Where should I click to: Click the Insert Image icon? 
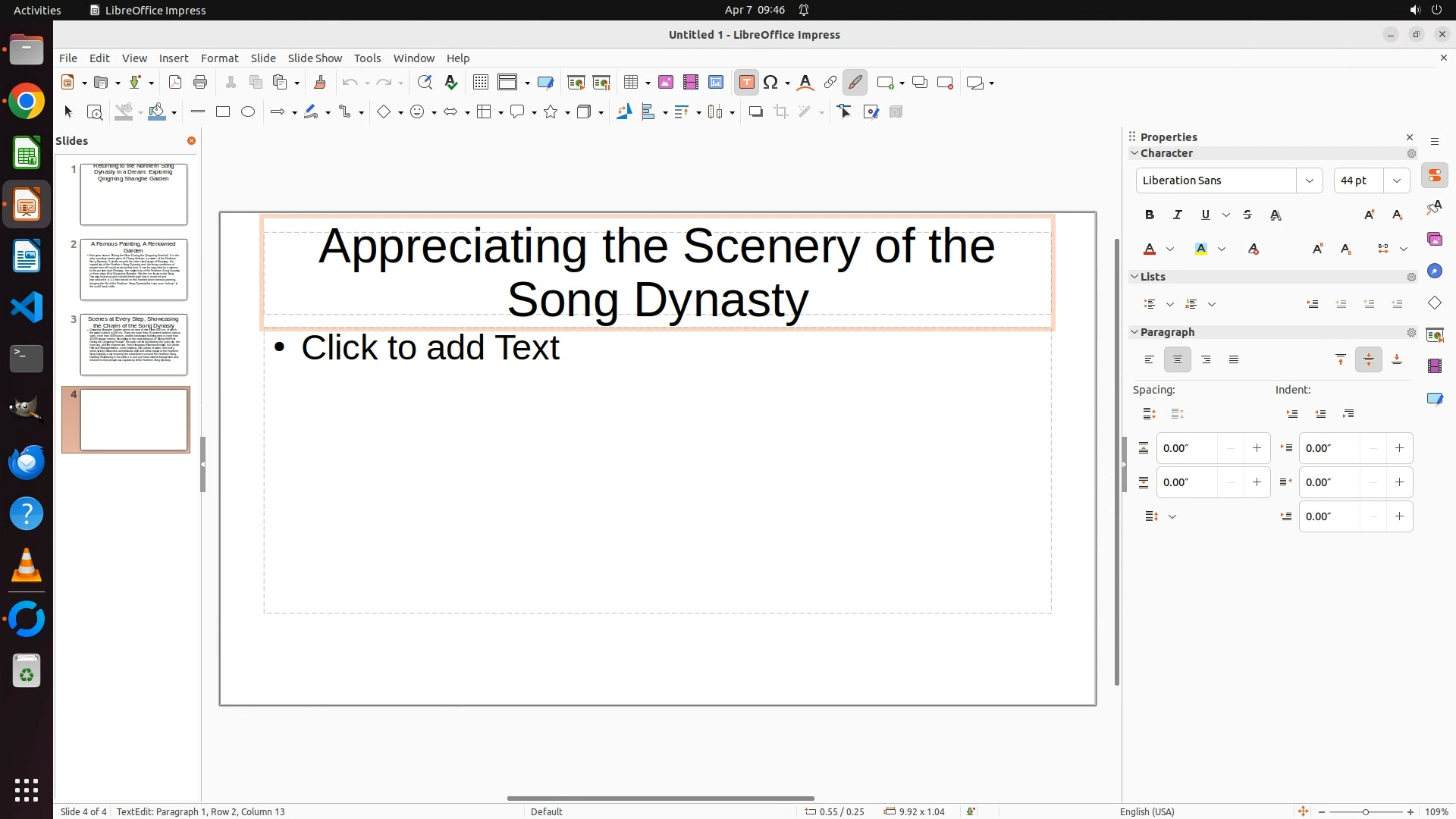coord(666,83)
